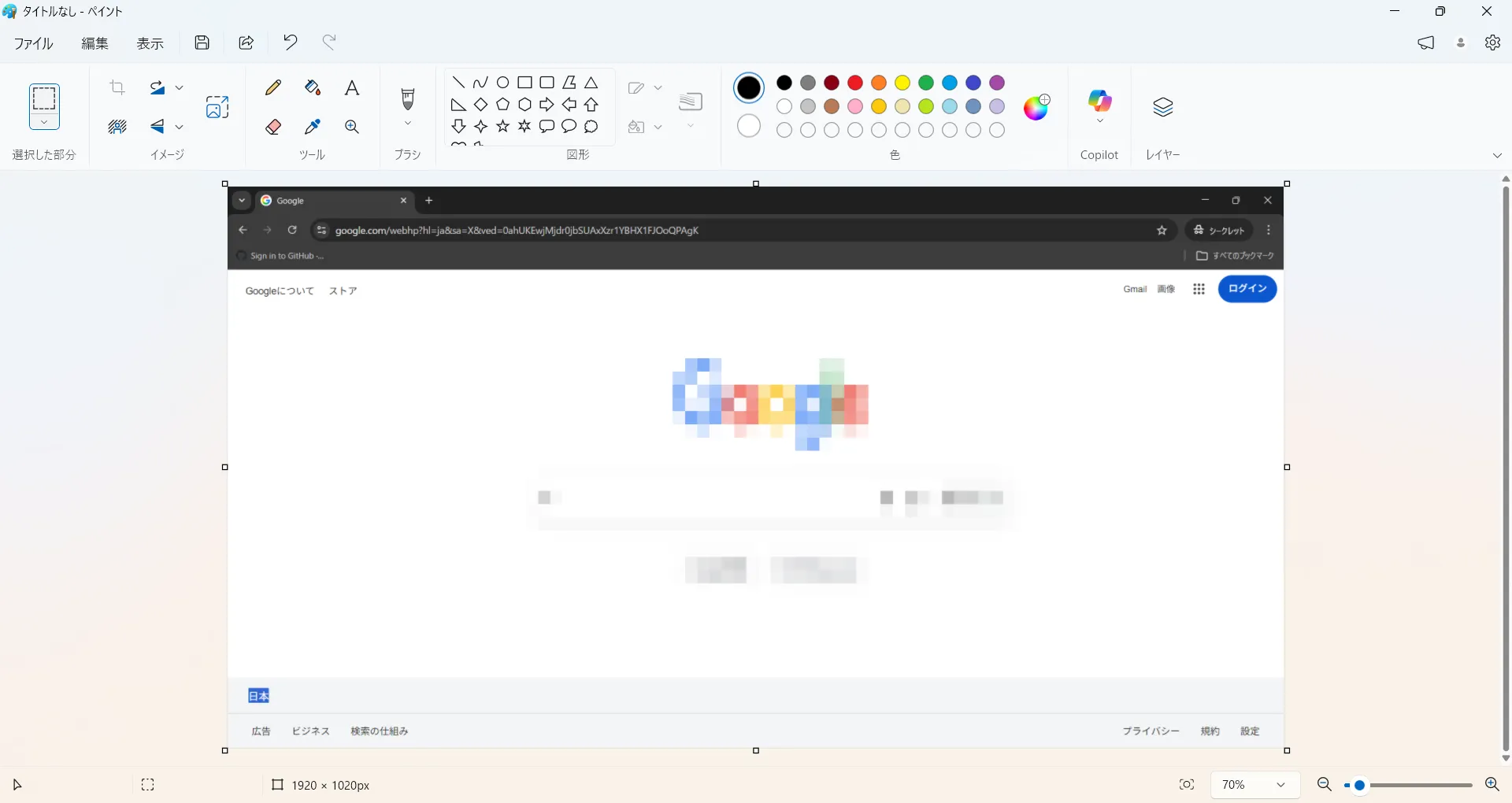Open the Rotate options dropdown arrow
This screenshot has height=803, width=1512.
(x=180, y=87)
